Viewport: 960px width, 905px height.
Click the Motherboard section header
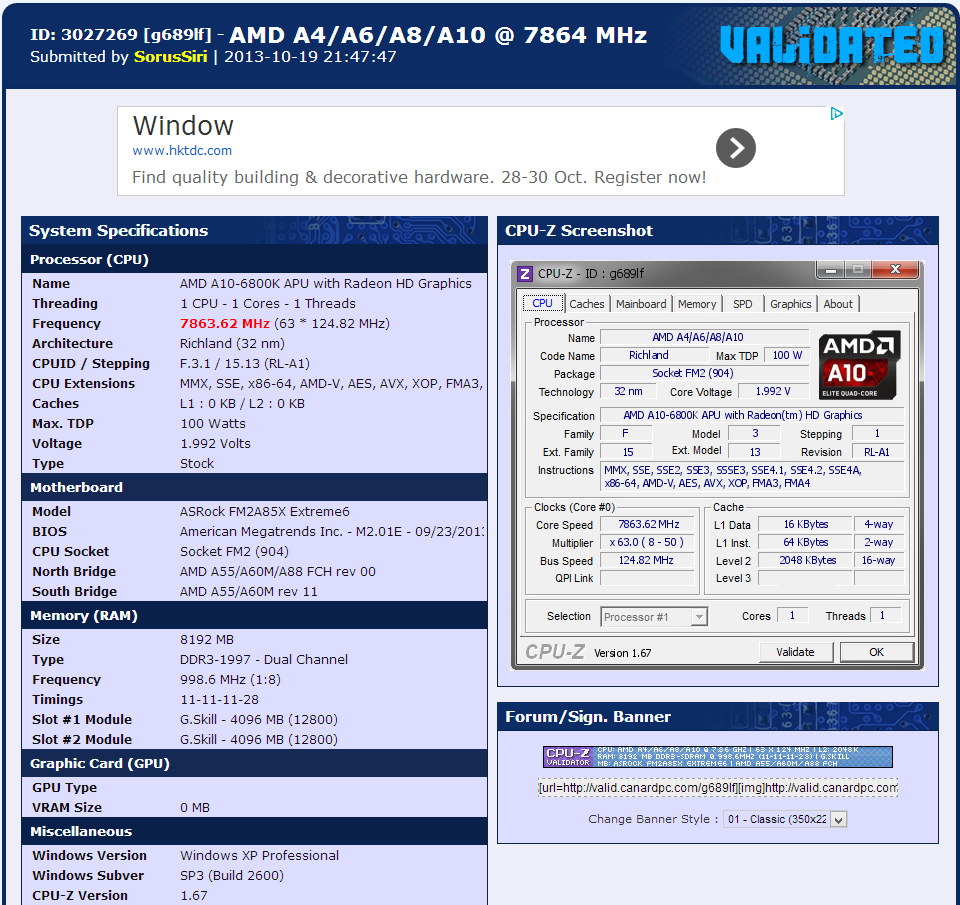point(255,487)
